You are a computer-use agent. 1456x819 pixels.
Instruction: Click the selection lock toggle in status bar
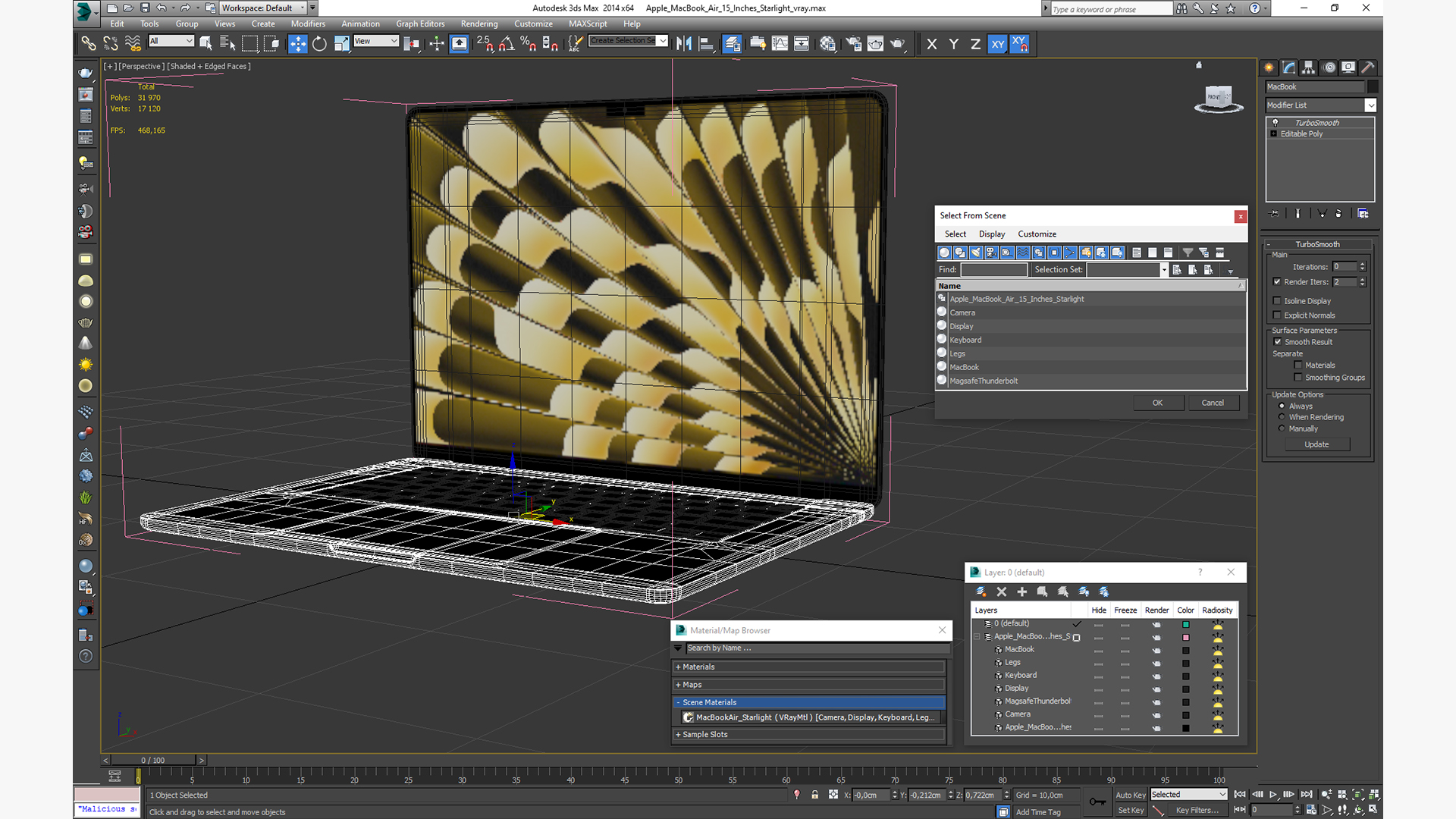coord(815,795)
